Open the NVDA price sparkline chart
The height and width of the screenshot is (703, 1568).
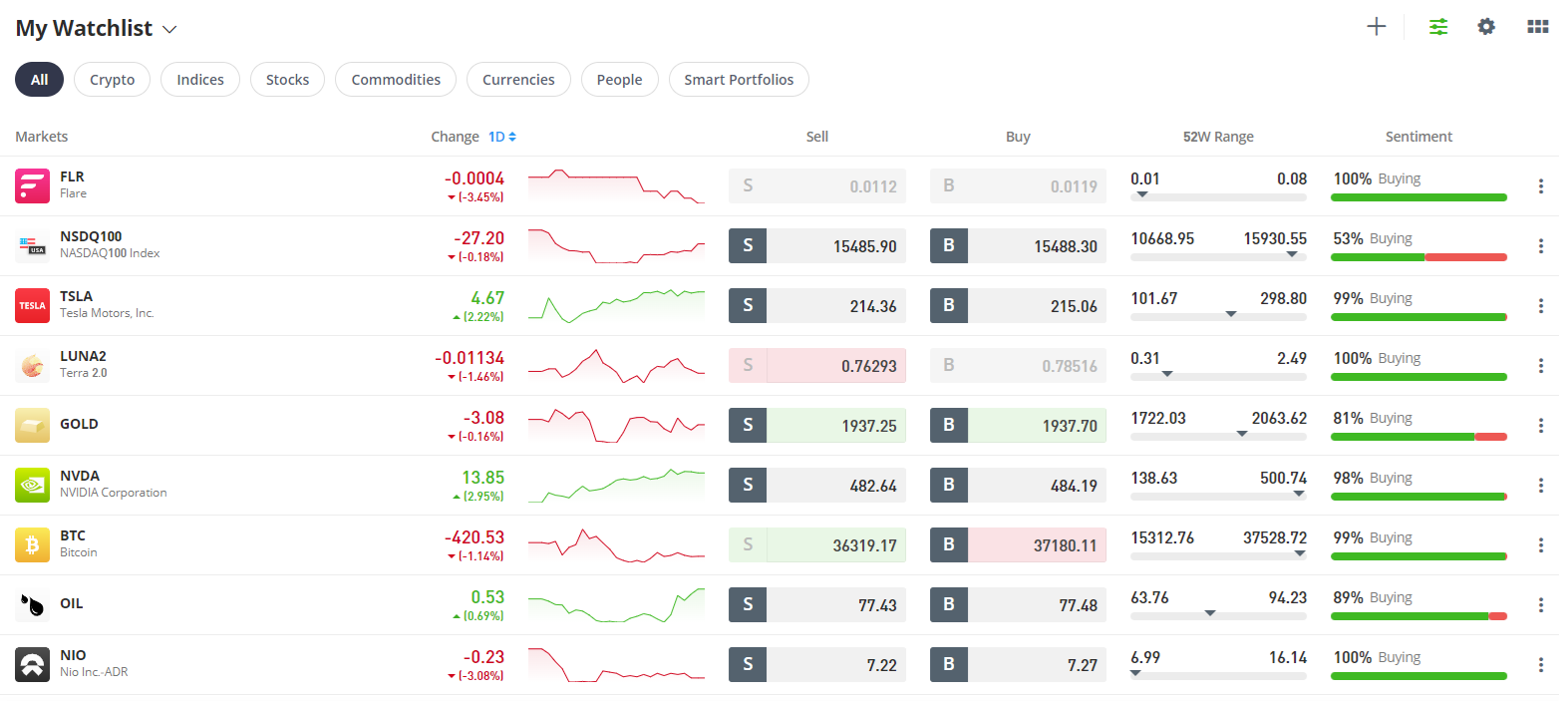click(x=616, y=486)
